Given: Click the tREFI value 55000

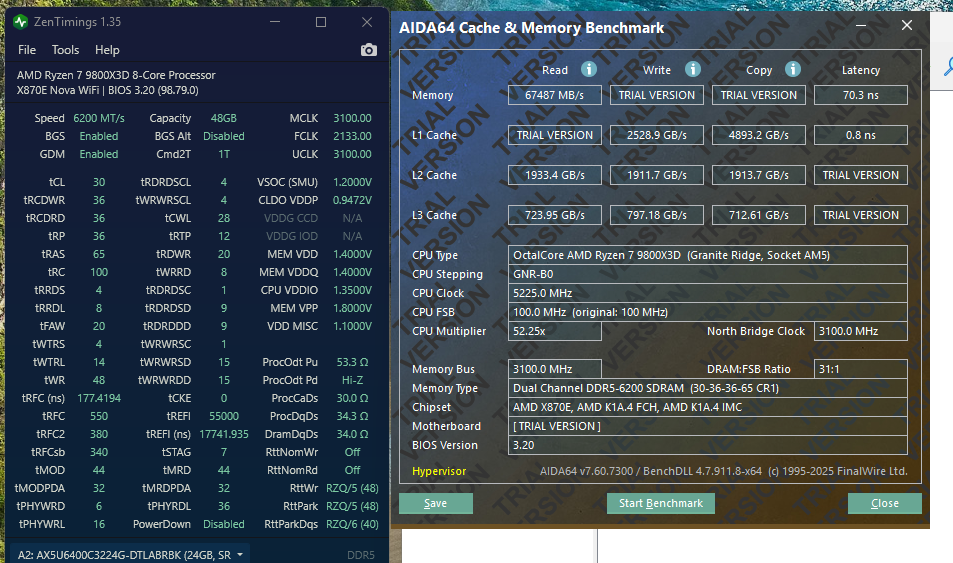Looking at the screenshot, I should pos(224,416).
